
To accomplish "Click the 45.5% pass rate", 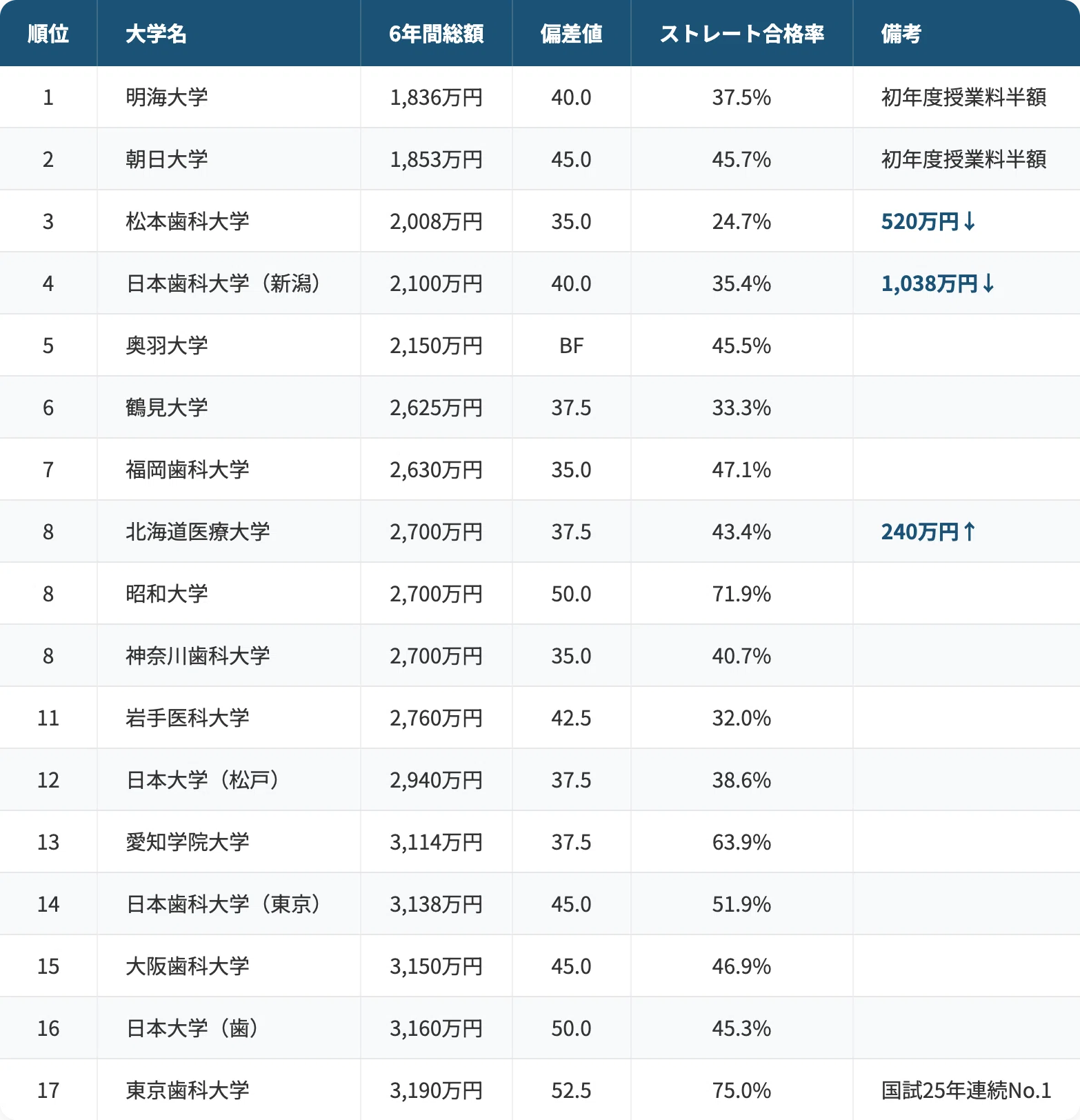I will click(x=742, y=346).
